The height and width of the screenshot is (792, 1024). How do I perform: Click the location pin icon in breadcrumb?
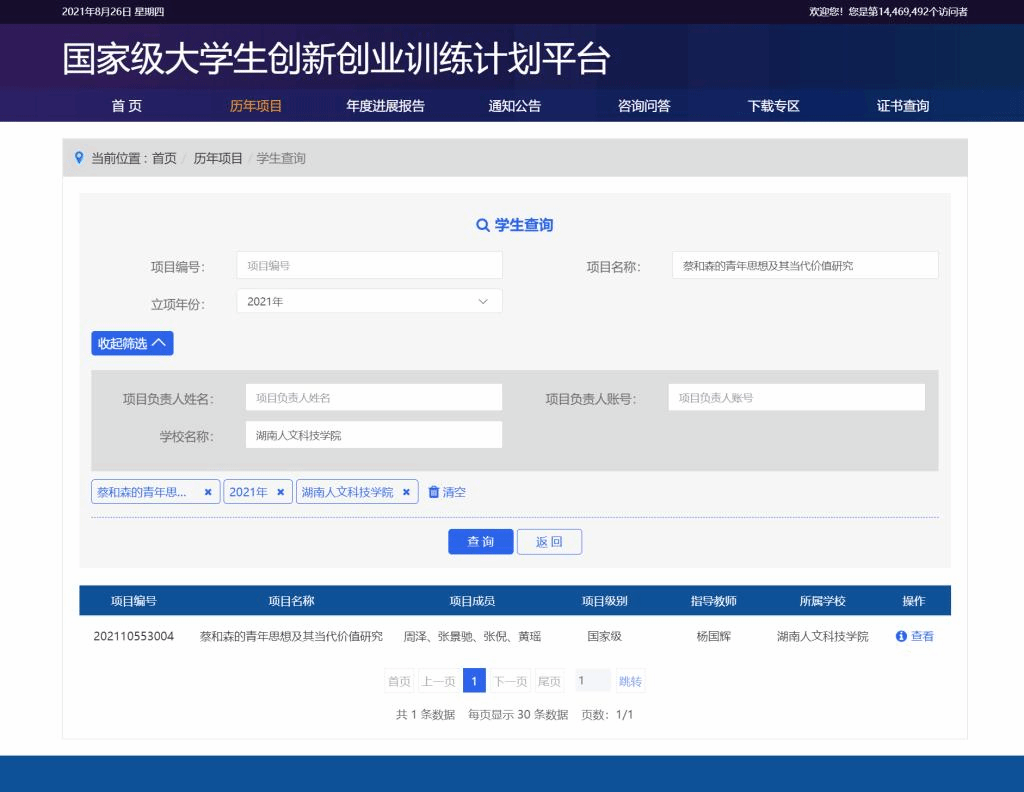pyautogui.click(x=79, y=158)
